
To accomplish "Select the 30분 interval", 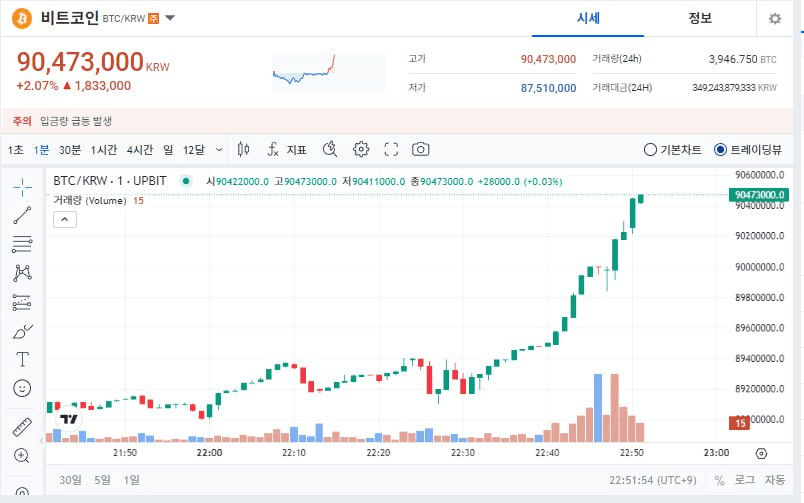I will (x=70, y=150).
